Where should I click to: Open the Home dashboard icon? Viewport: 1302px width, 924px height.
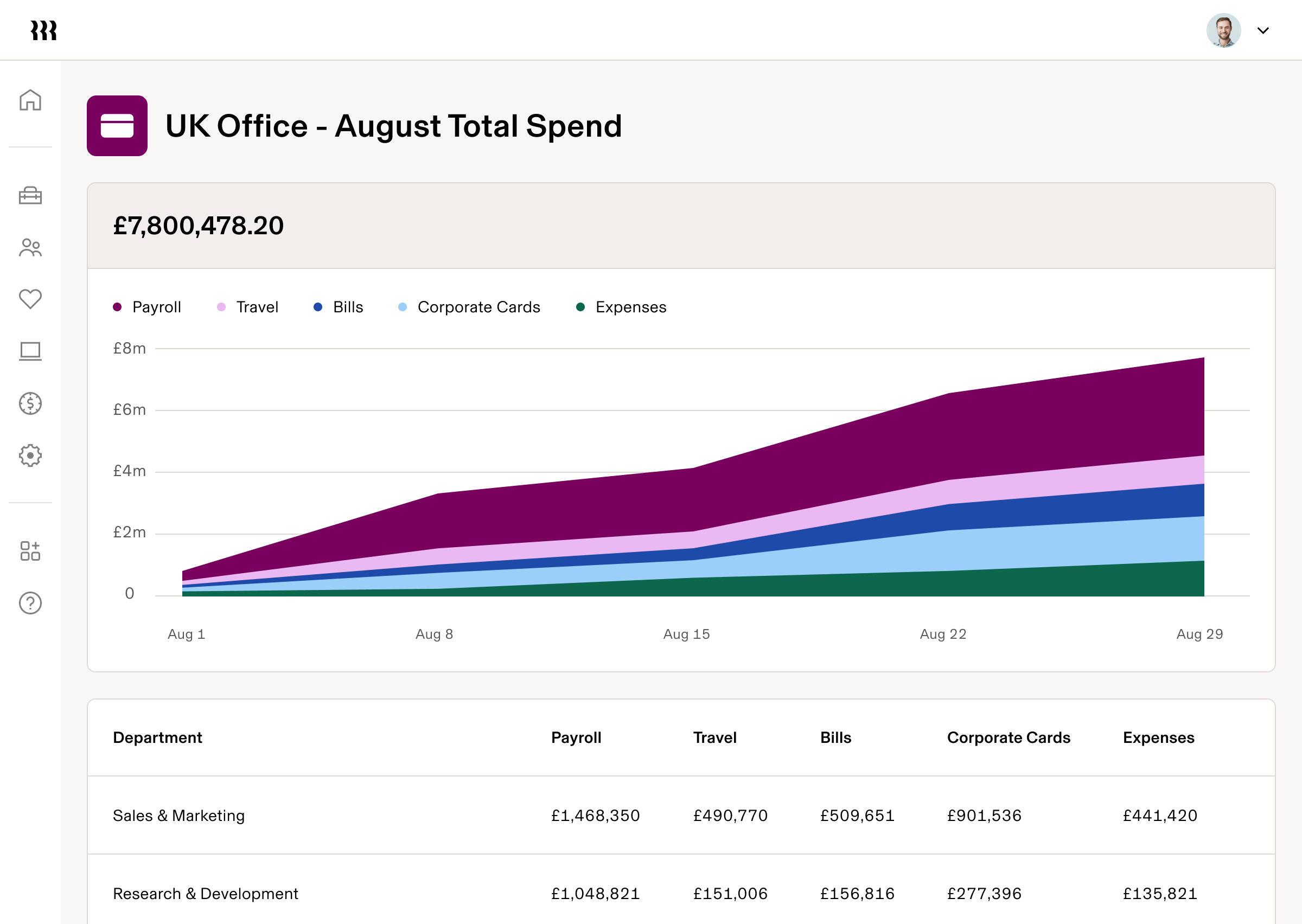[30, 100]
